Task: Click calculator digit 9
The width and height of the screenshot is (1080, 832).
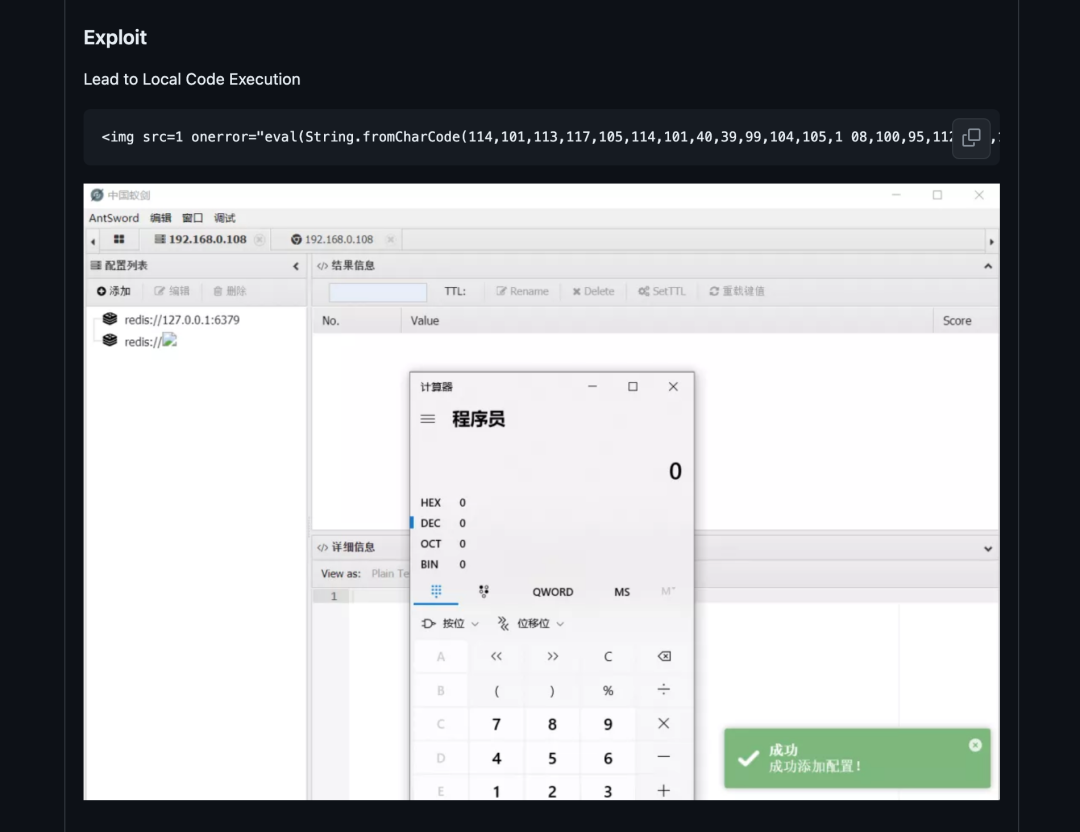Action: [608, 725]
